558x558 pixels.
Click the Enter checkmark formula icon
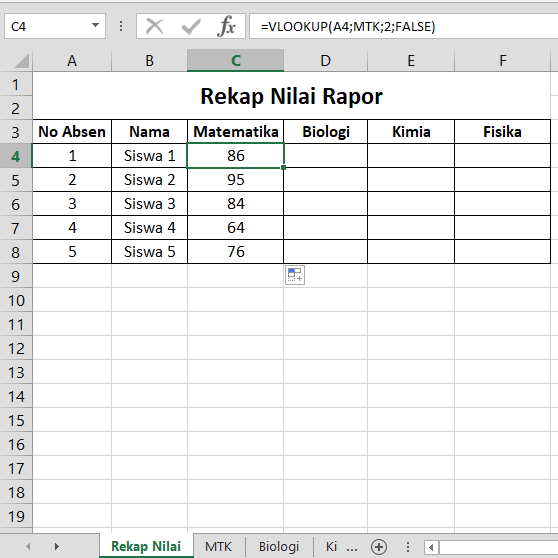pyautogui.click(x=191, y=27)
